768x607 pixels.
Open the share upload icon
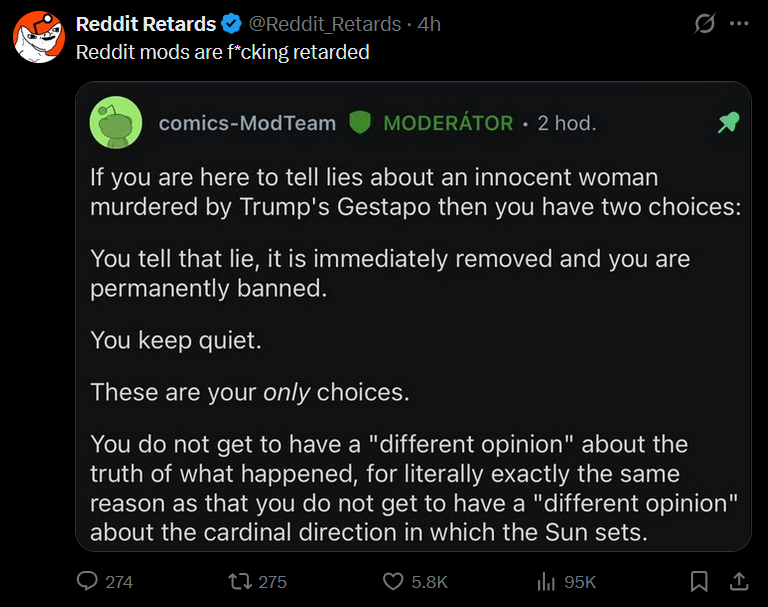(x=739, y=582)
